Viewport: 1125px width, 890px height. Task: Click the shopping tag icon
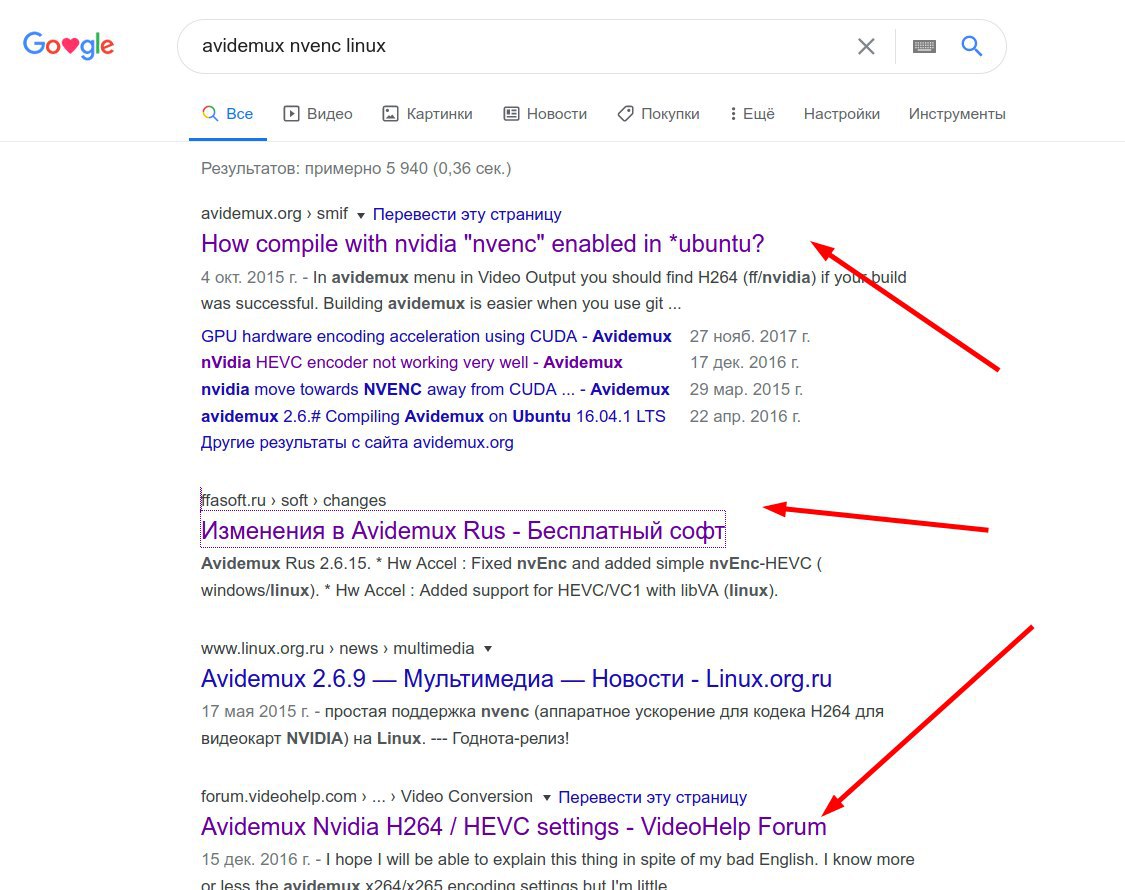coord(625,113)
